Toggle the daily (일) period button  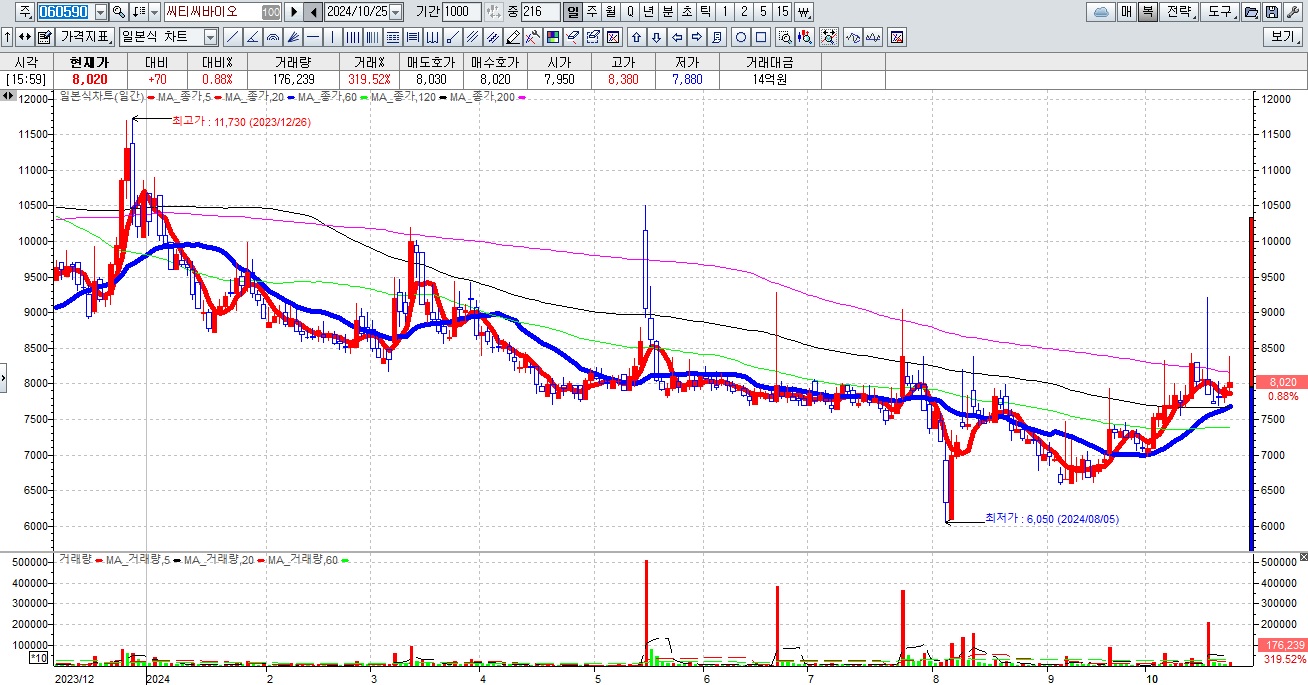573,12
